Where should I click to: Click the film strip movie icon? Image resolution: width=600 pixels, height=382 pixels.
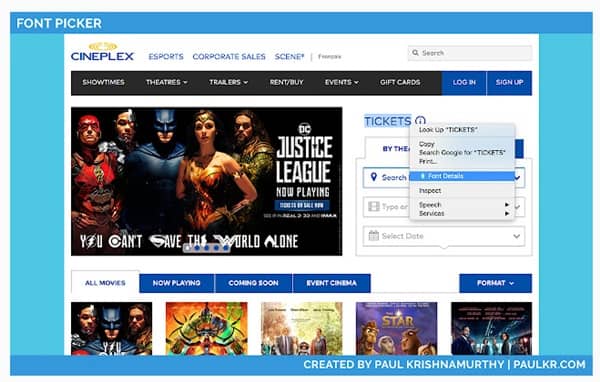click(373, 207)
